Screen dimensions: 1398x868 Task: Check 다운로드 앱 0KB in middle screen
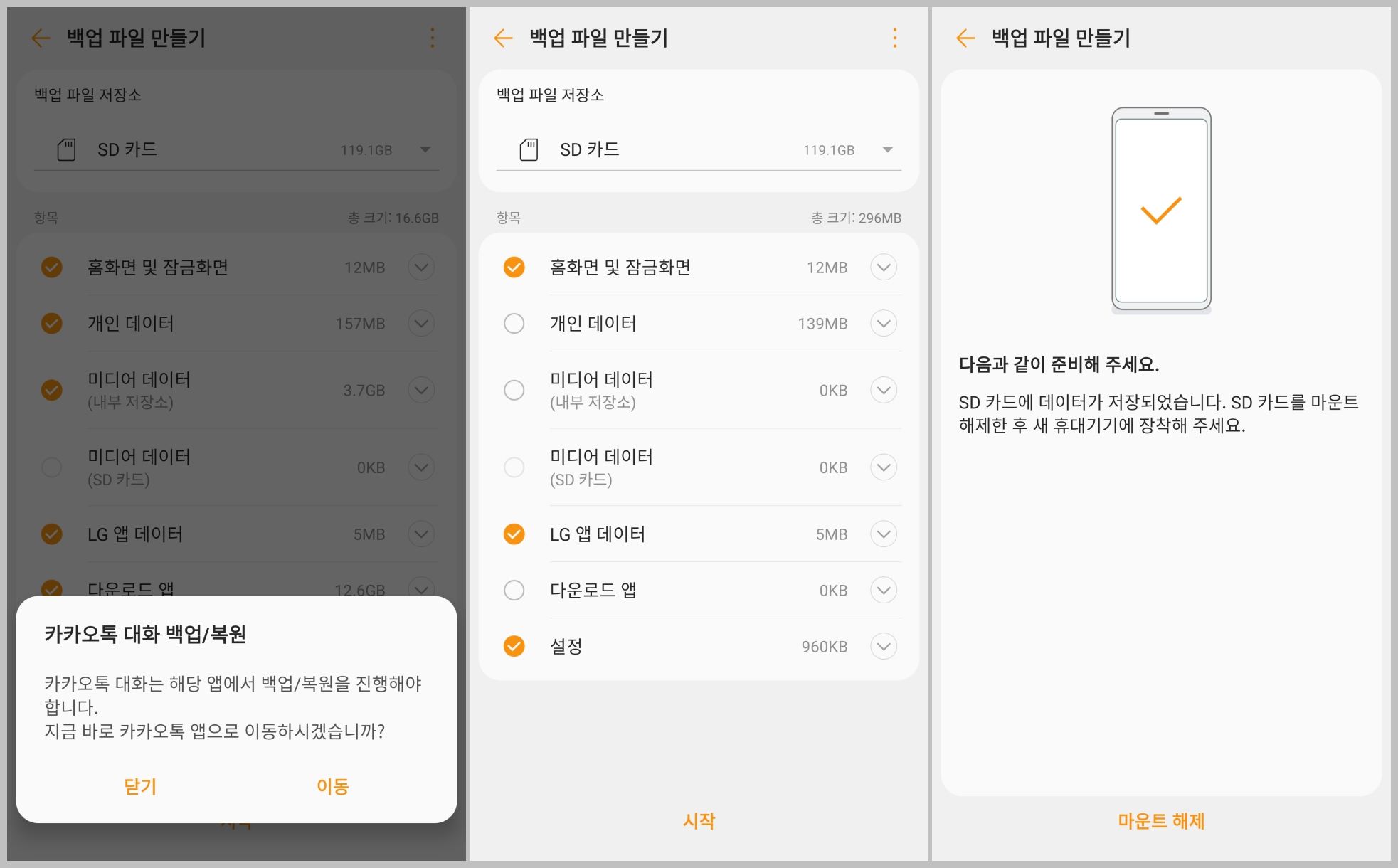coord(514,591)
